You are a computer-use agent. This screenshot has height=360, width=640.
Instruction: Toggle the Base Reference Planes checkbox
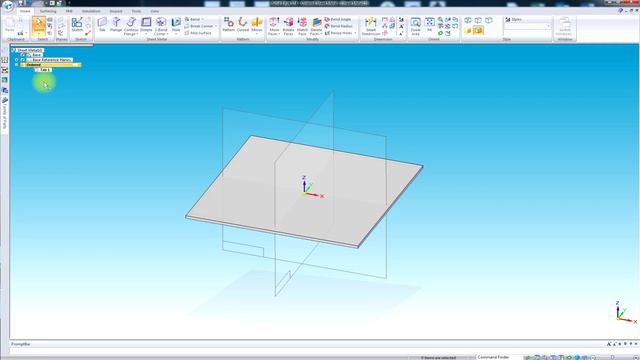click(23, 60)
